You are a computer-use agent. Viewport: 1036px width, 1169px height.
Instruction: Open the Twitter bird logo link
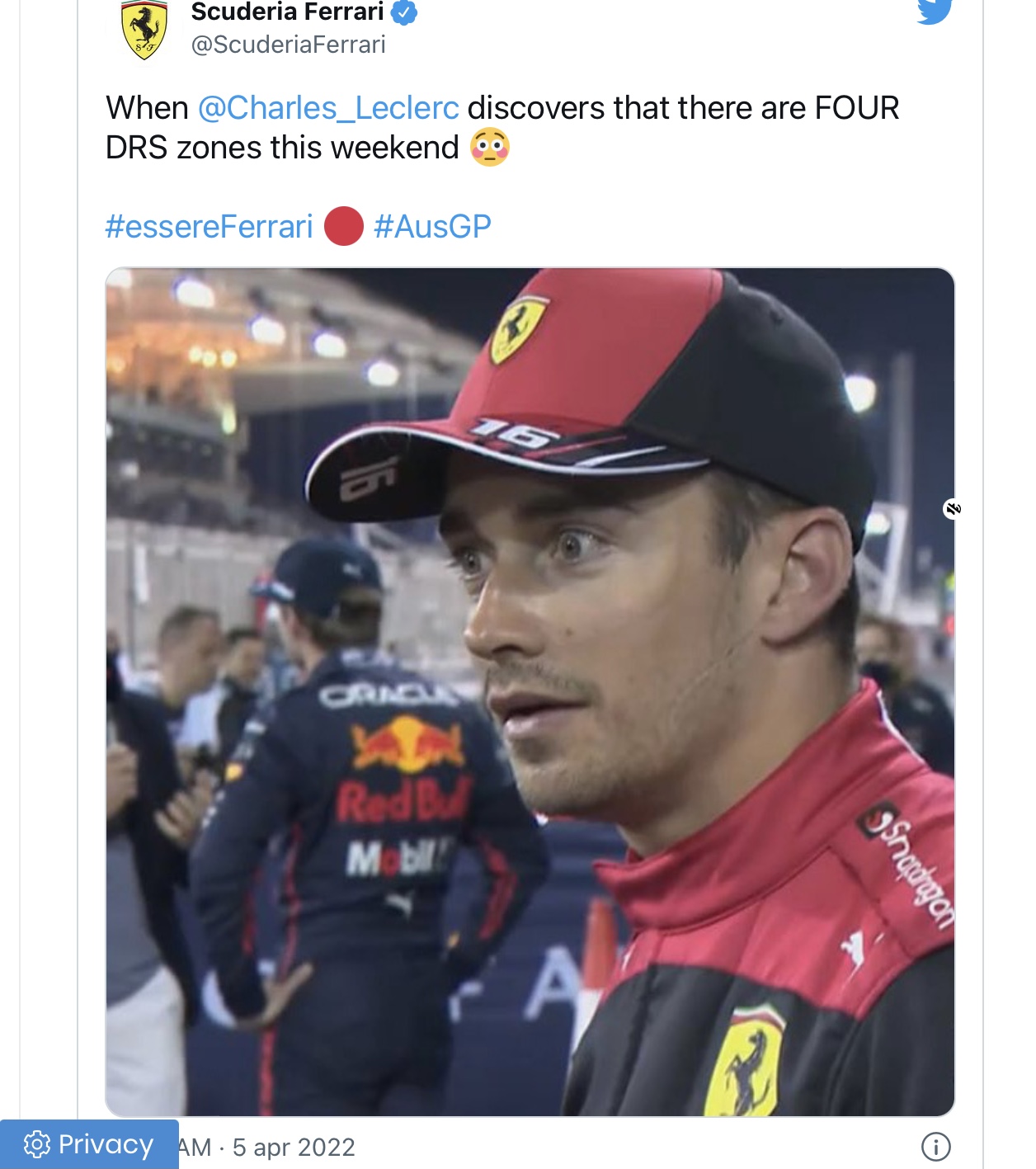click(x=935, y=12)
